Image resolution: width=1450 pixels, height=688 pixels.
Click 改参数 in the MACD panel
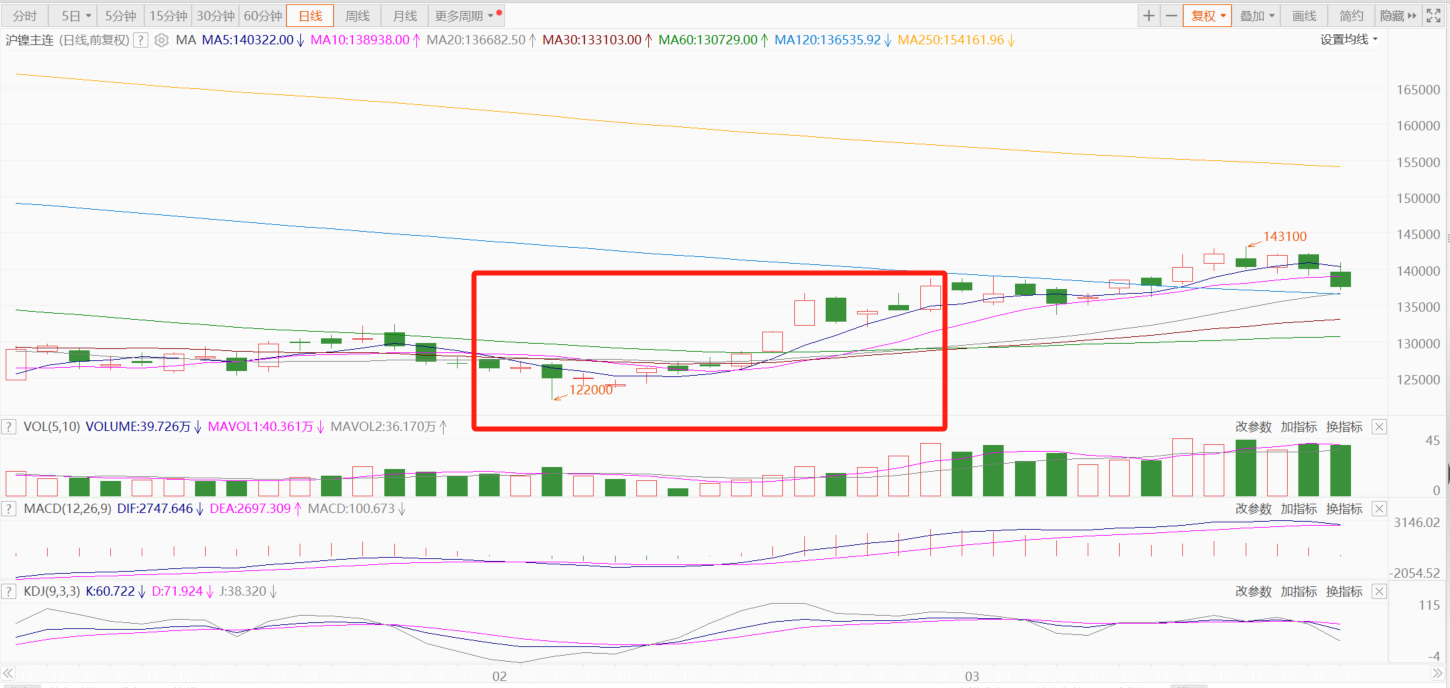tap(1253, 509)
